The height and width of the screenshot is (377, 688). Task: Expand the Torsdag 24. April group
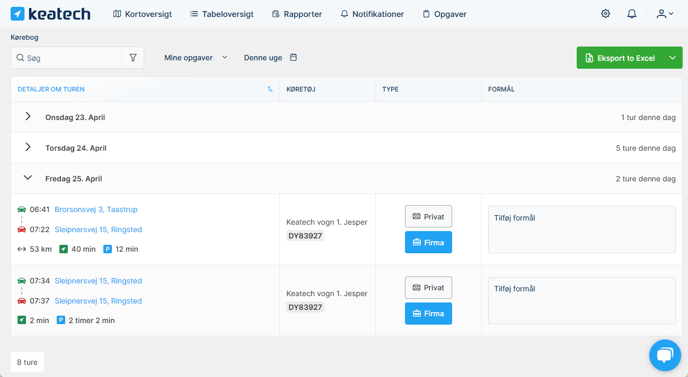28,147
